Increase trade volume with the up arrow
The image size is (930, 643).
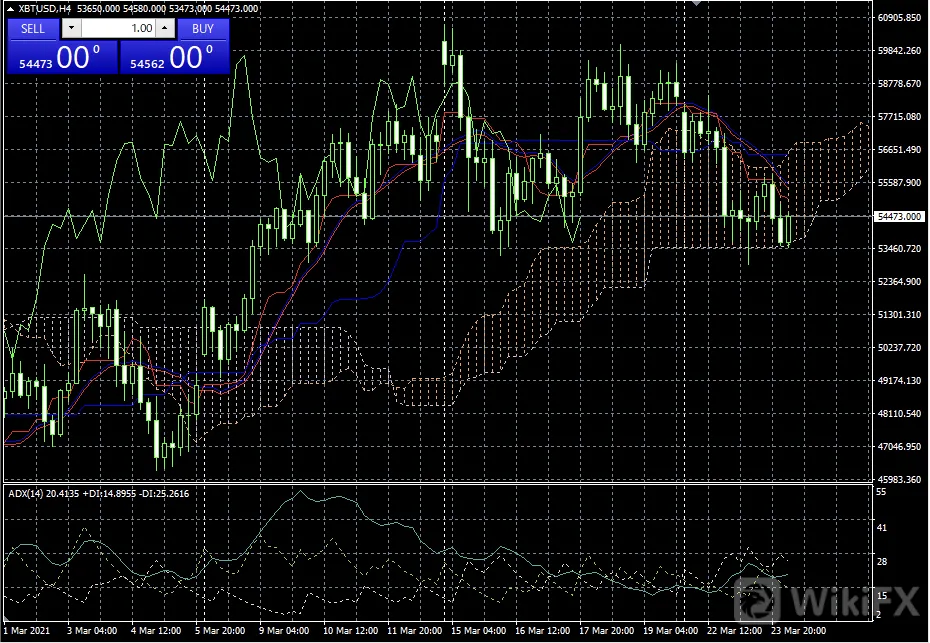pyautogui.click(x=165, y=28)
